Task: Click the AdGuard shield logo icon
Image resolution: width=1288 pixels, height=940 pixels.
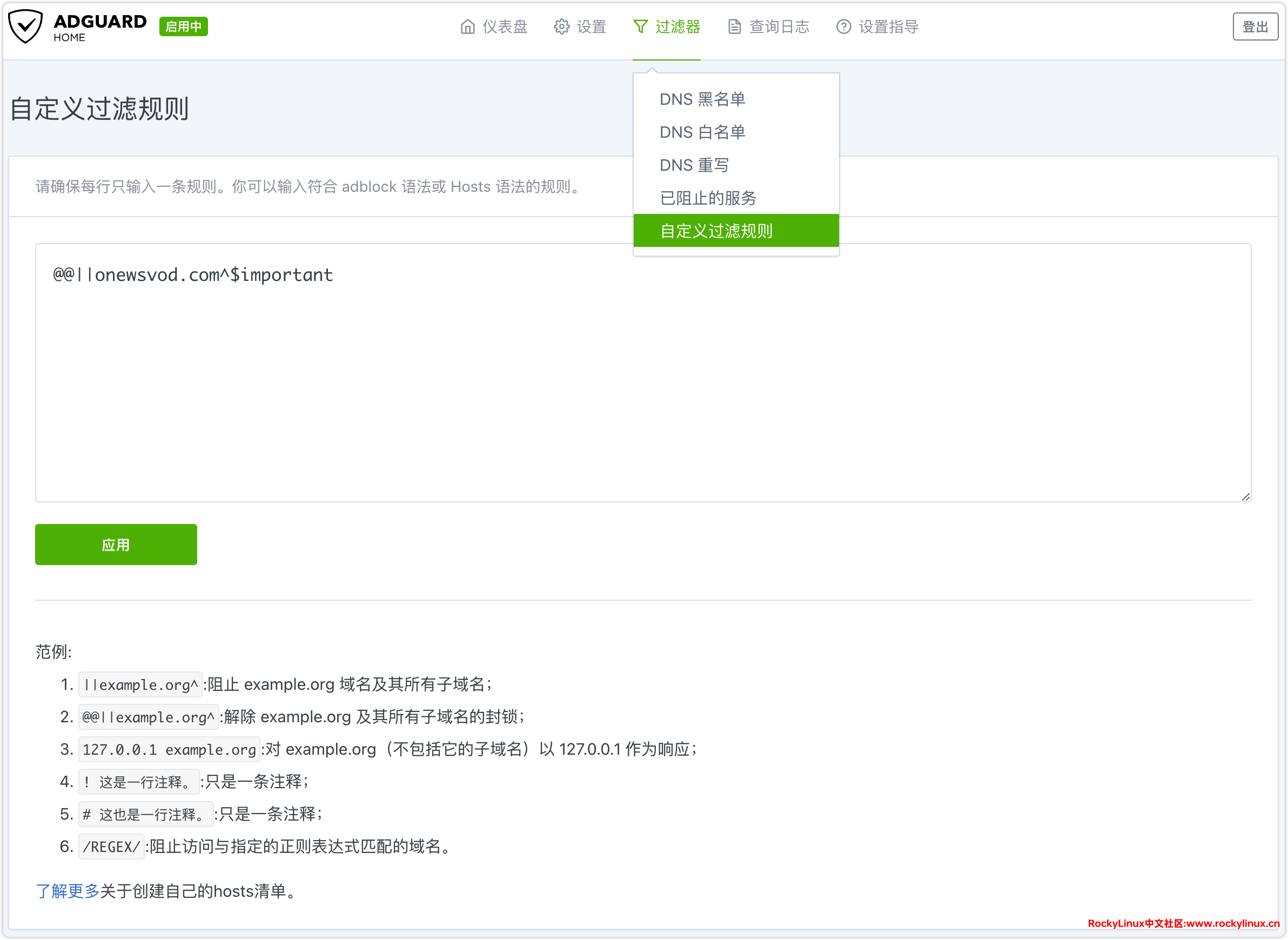Action: [x=25, y=26]
